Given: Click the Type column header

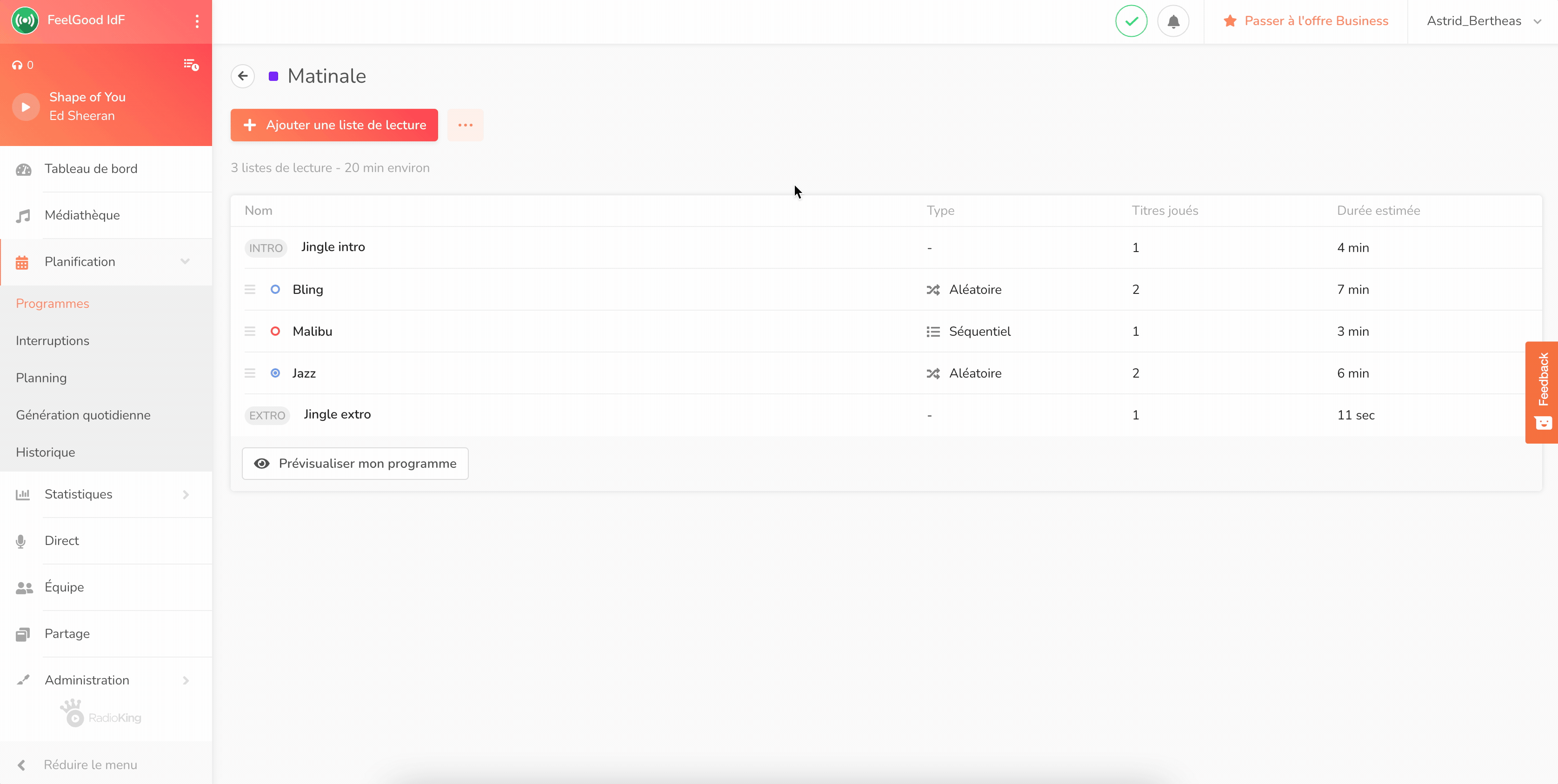Looking at the screenshot, I should coord(940,211).
